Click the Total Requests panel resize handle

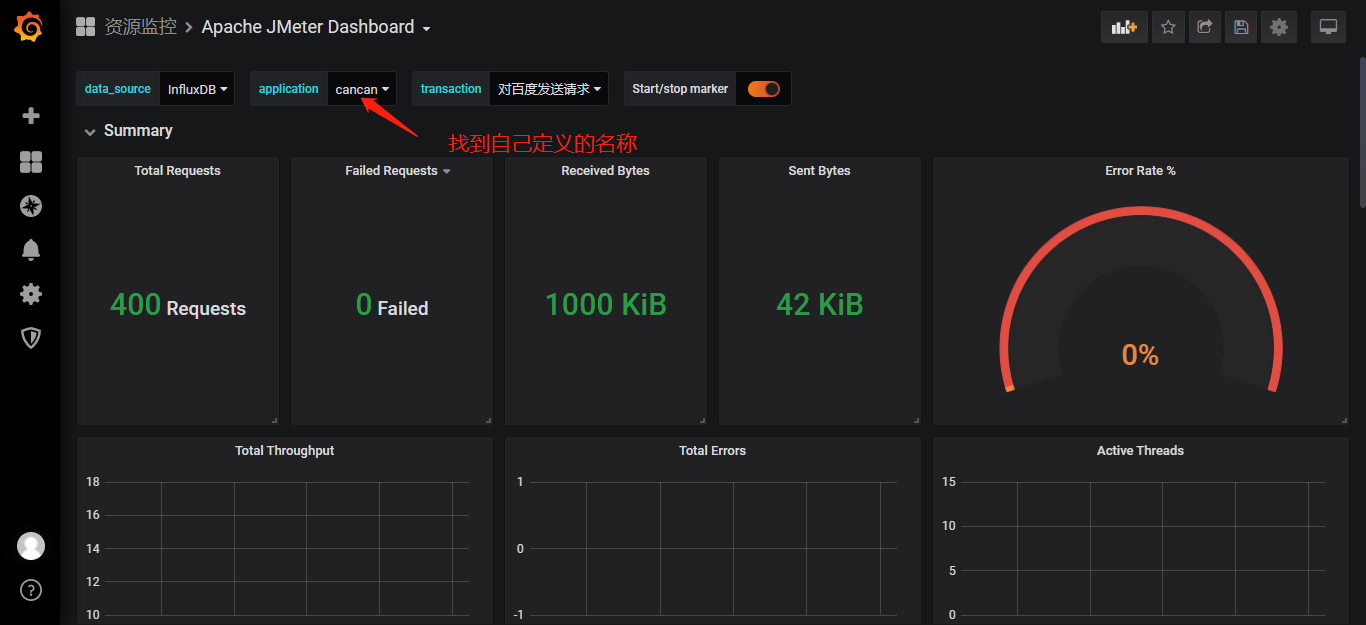click(274, 420)
